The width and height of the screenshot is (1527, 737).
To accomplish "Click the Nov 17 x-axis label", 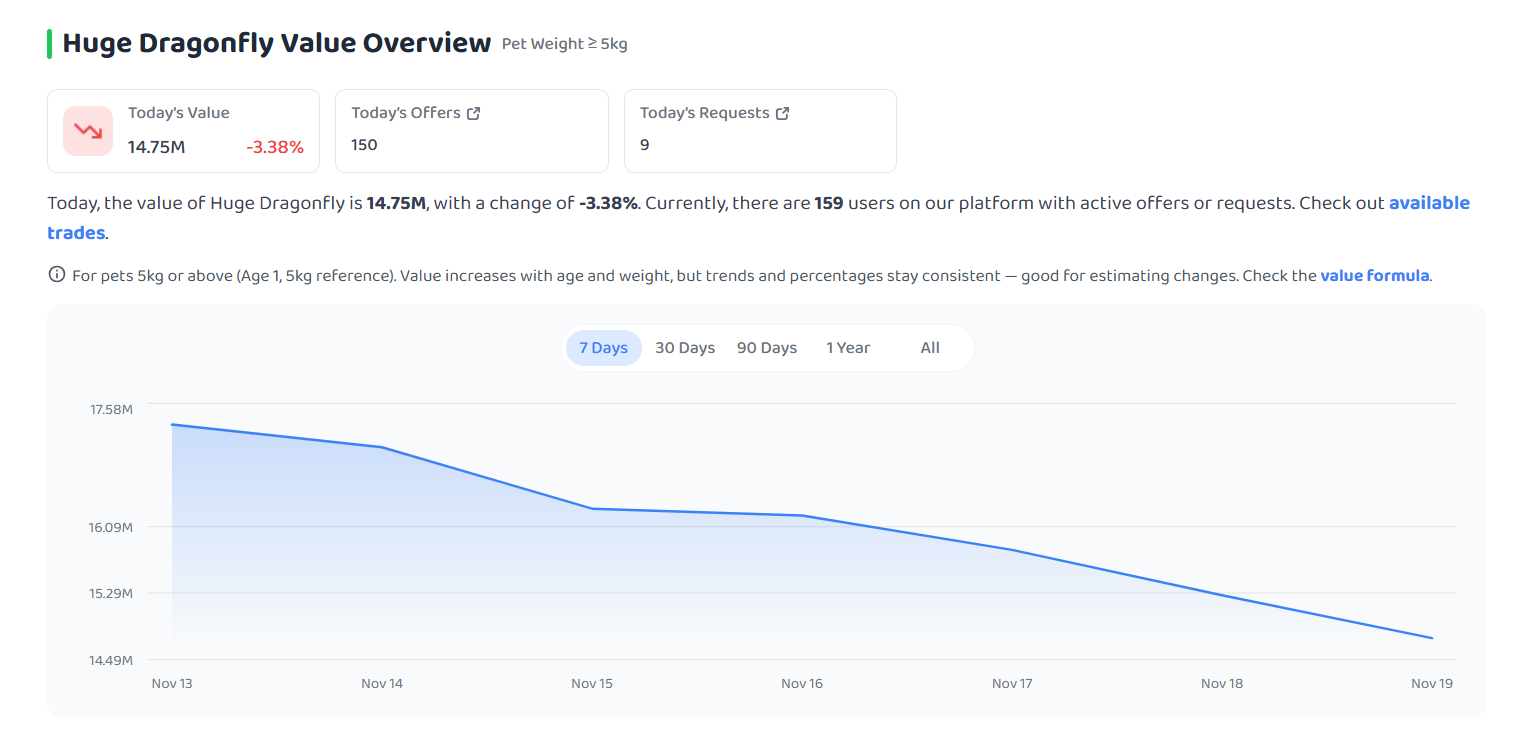I will [1012, 683].
